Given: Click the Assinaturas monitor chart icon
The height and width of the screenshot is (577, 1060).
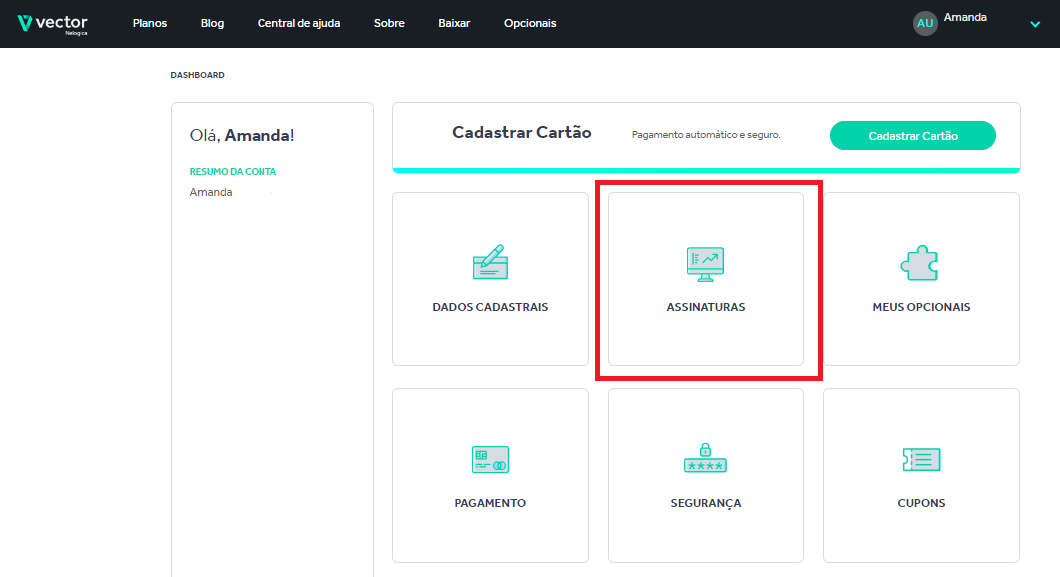Looking at the screenshot, I should pyautogui.click(x=705, y=263).
